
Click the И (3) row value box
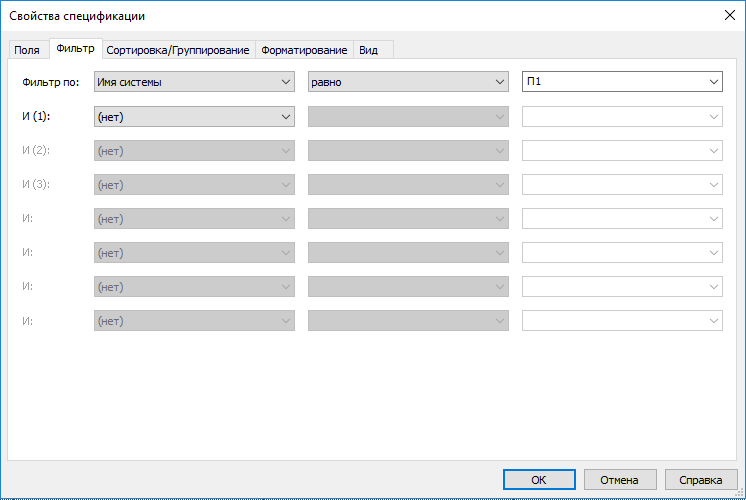622,185
